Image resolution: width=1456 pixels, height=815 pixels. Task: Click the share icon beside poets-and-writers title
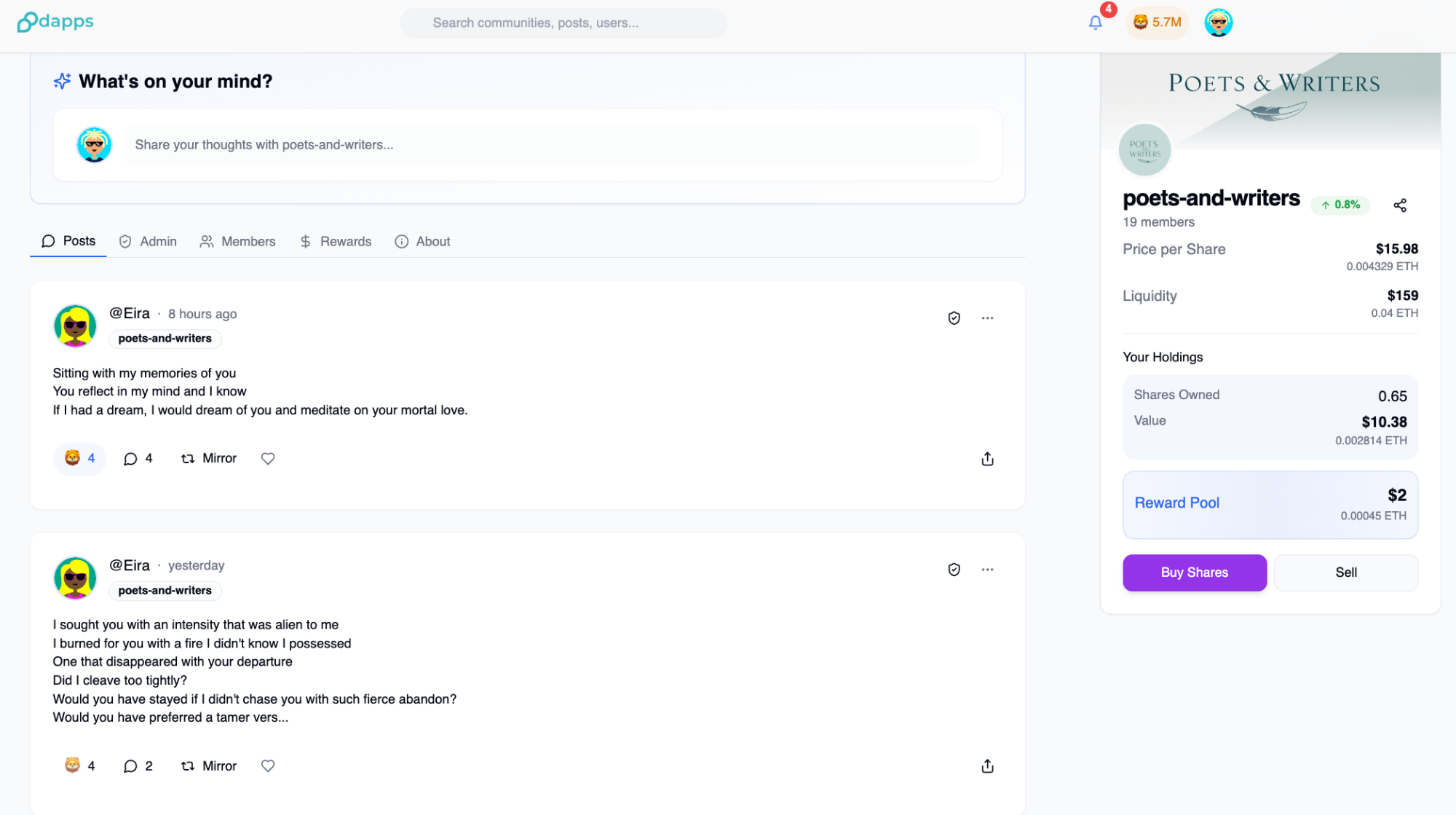(x=1399, y=205)
